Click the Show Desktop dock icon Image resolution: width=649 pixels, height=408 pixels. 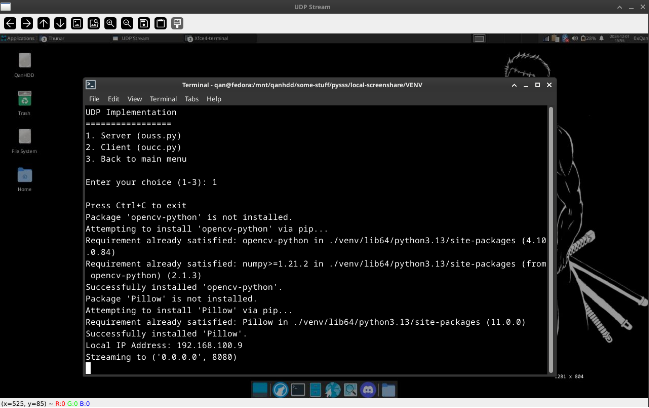[260, 390]
